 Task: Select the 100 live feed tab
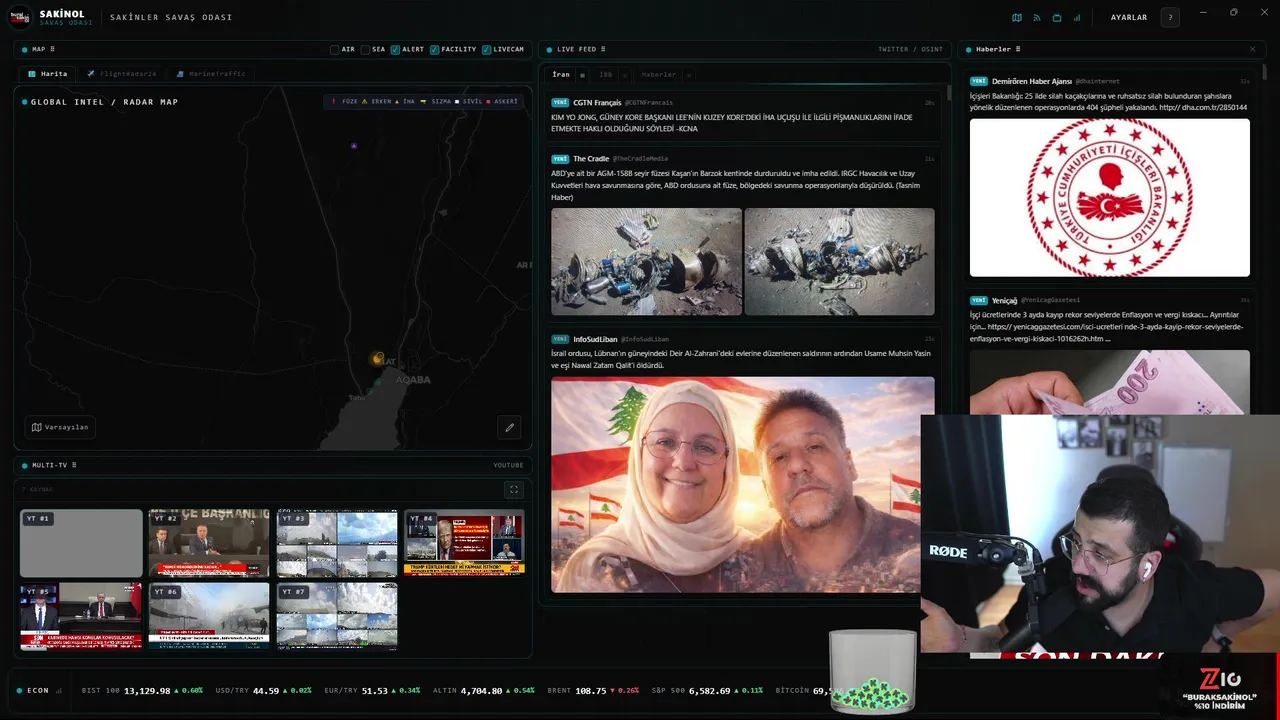[x=606, y=75]
